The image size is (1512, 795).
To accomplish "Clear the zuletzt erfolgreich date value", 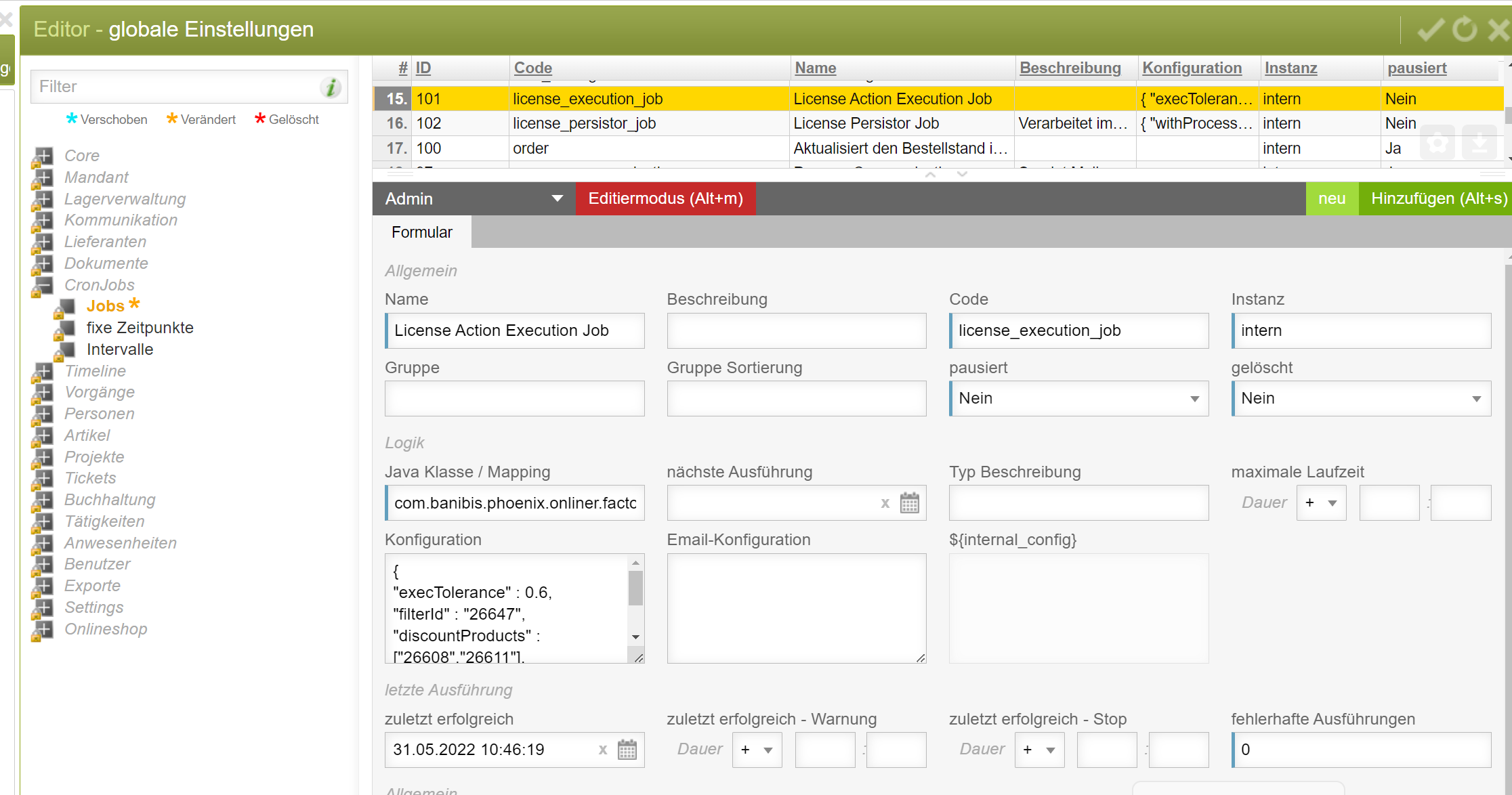I will coord(602,750).
